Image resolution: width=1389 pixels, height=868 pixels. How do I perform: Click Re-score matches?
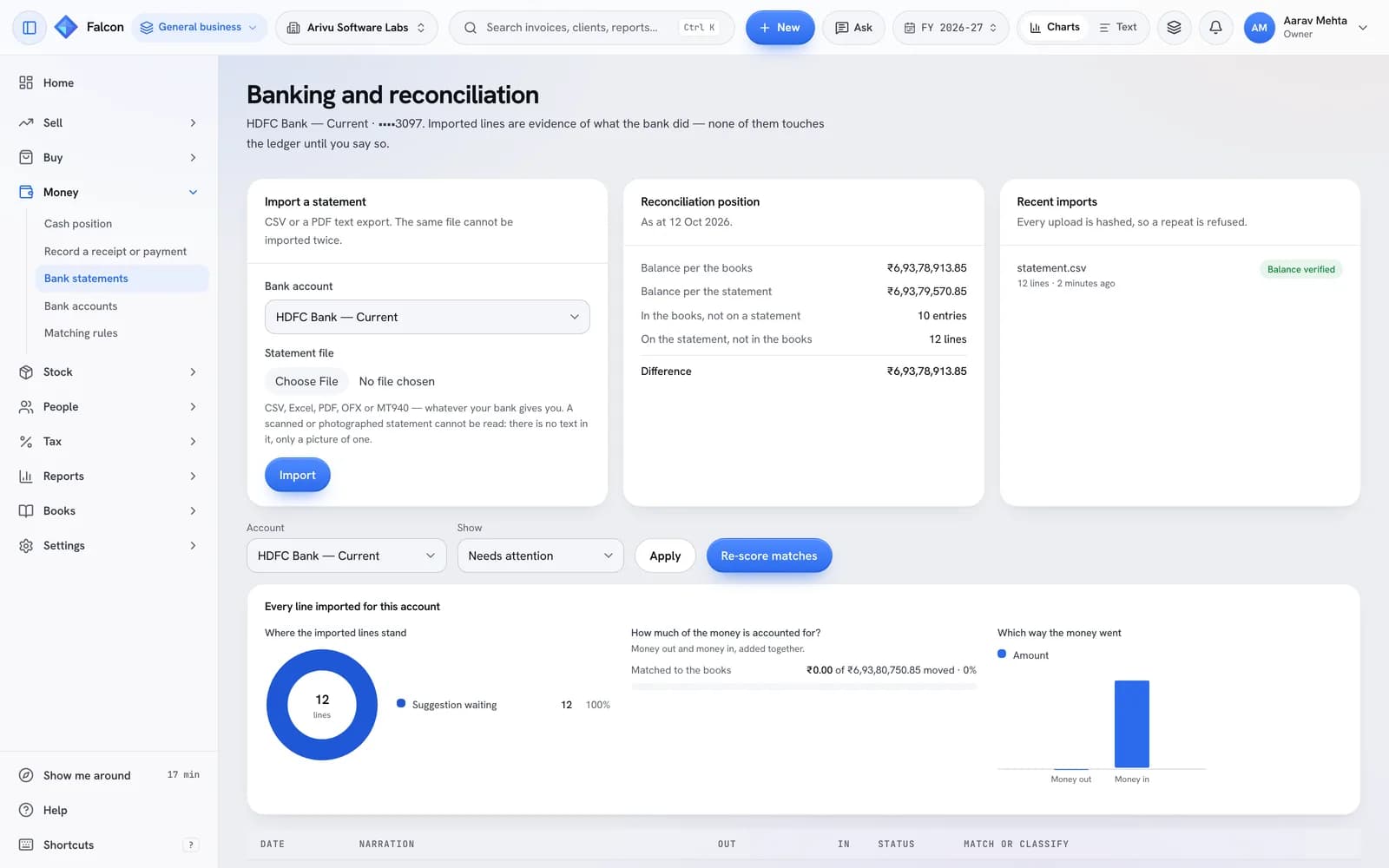[x=769, y=556]
